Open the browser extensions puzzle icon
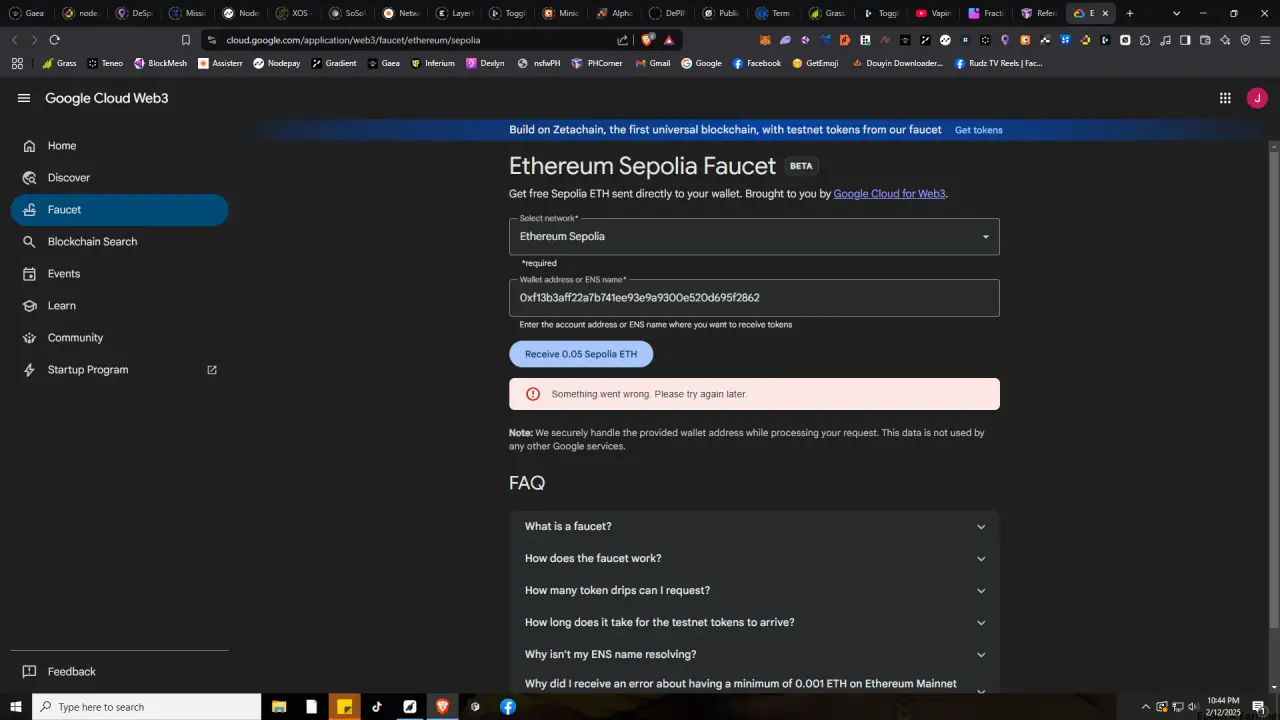 coord(1145,40)
